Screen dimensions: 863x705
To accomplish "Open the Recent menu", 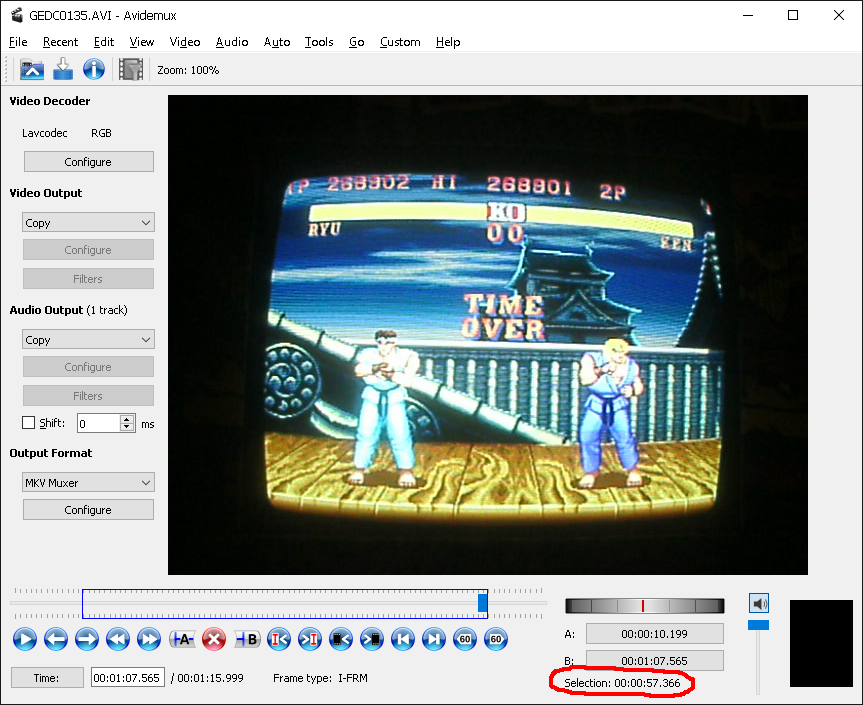I will (x=61, y=42).
